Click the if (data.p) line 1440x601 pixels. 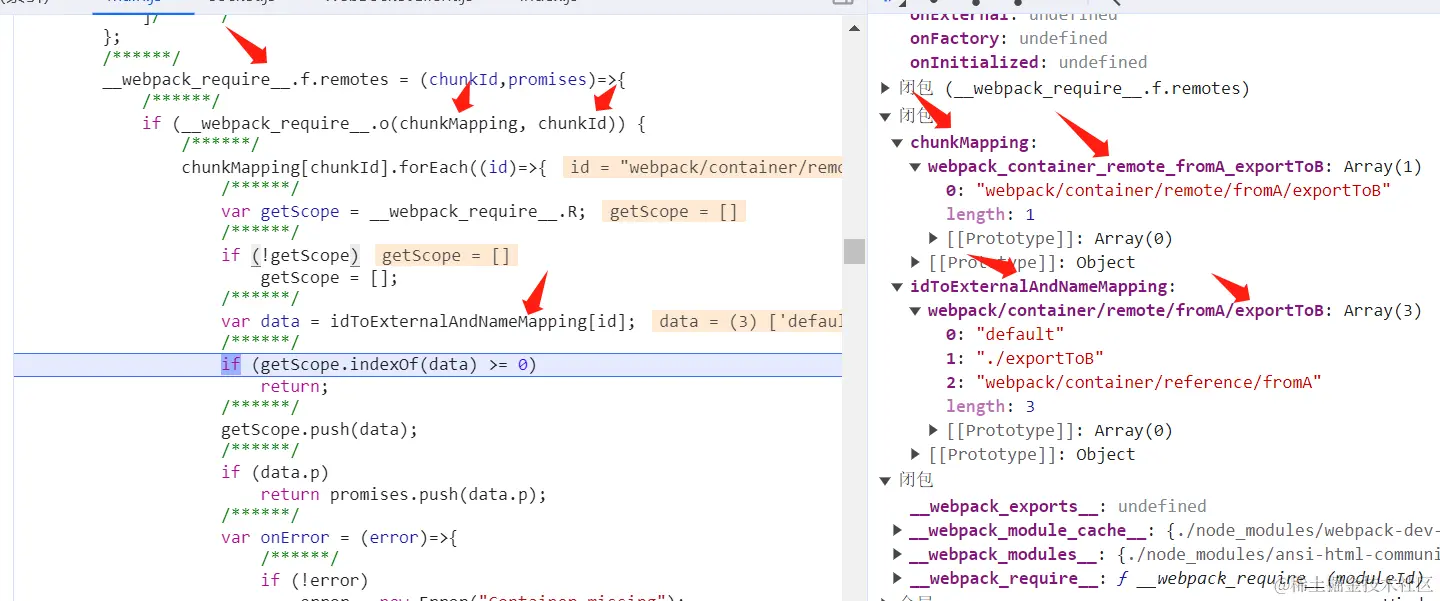pos(275,472)
